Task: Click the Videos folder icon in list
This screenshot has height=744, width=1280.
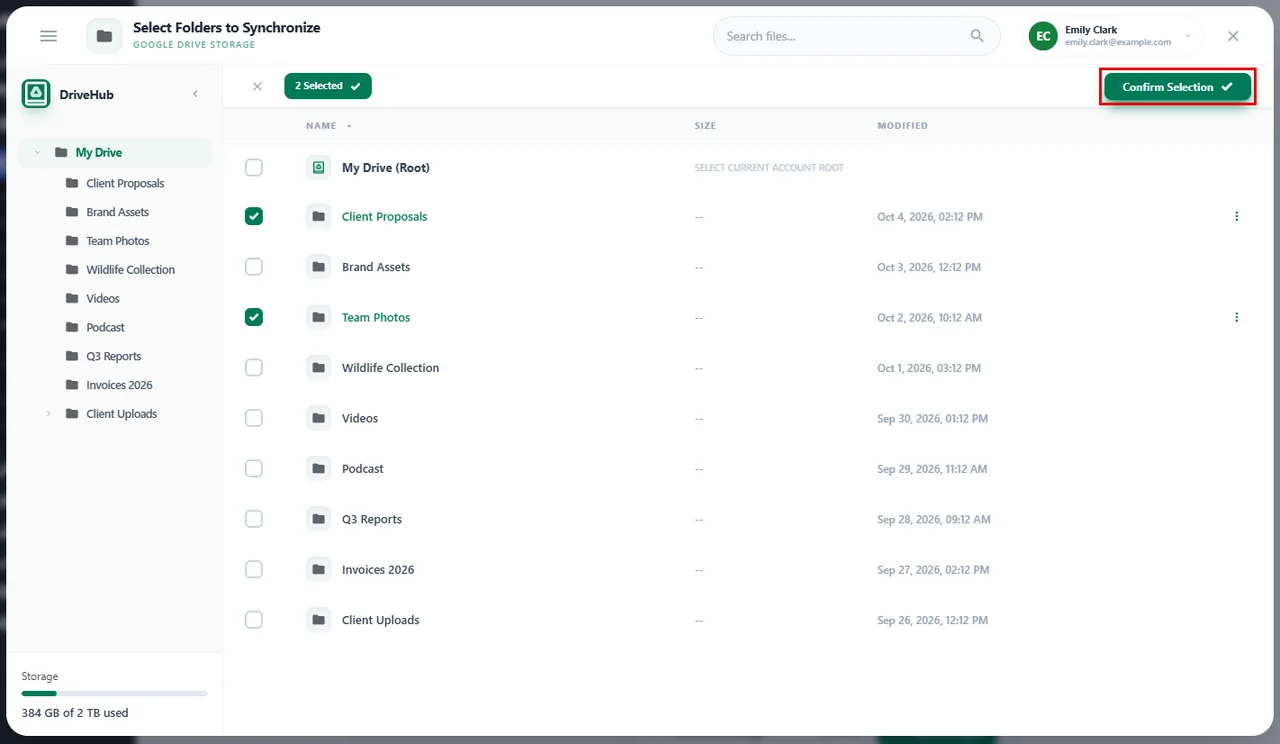Action: point(318,418)
